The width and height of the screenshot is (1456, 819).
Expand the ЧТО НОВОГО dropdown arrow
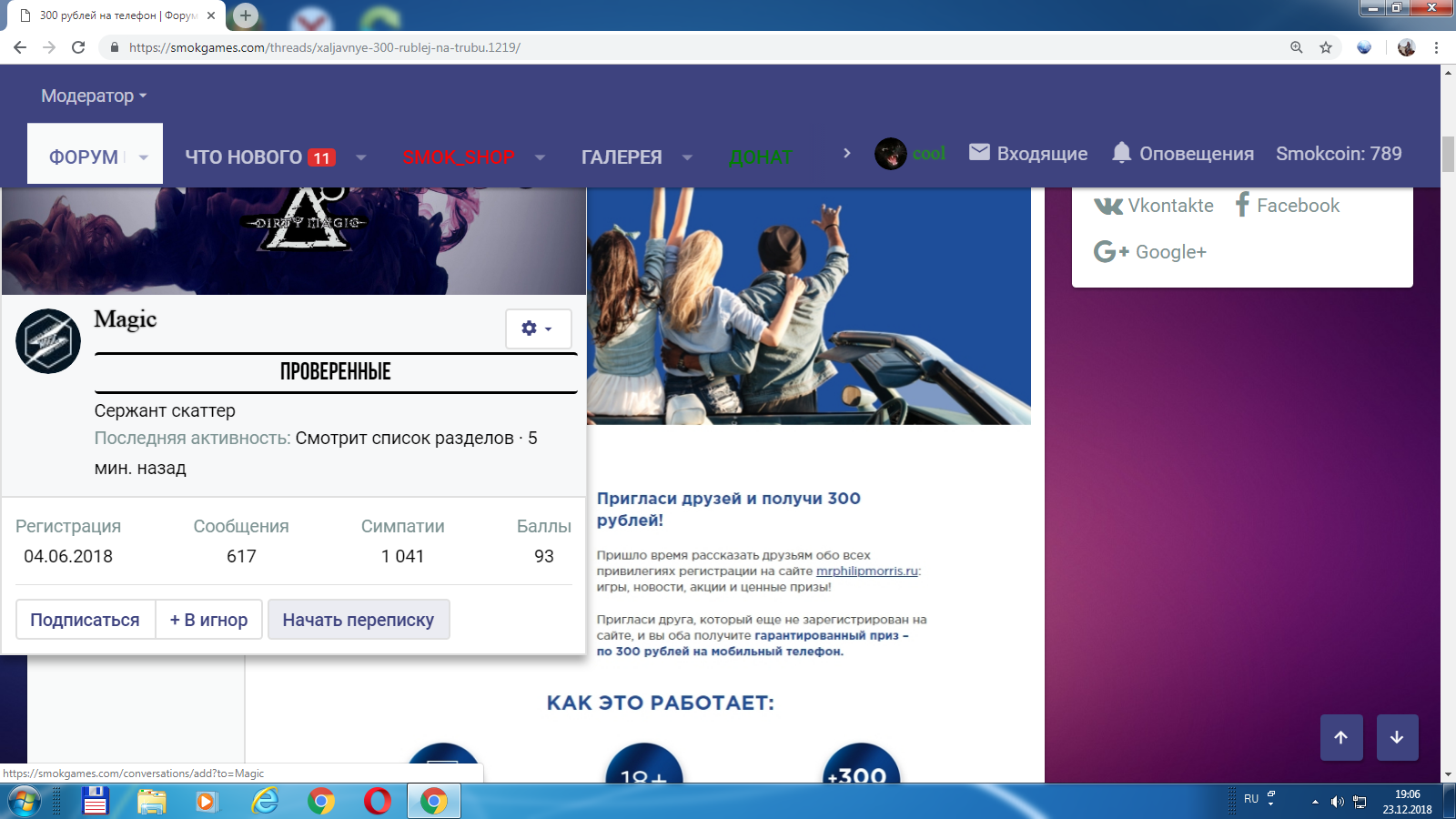tap(361, 157)
